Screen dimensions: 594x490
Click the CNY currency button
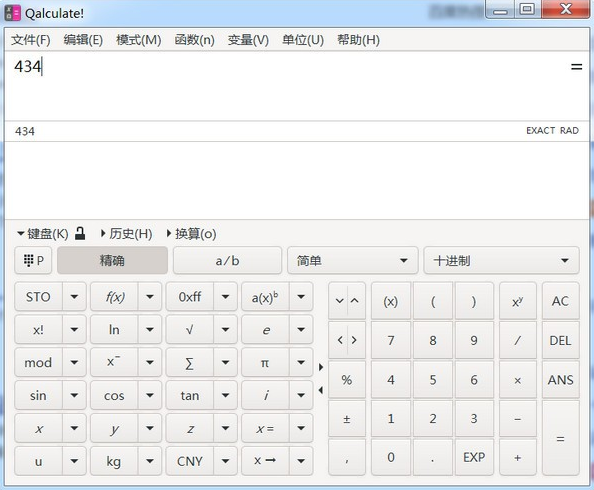coord(190,461)
